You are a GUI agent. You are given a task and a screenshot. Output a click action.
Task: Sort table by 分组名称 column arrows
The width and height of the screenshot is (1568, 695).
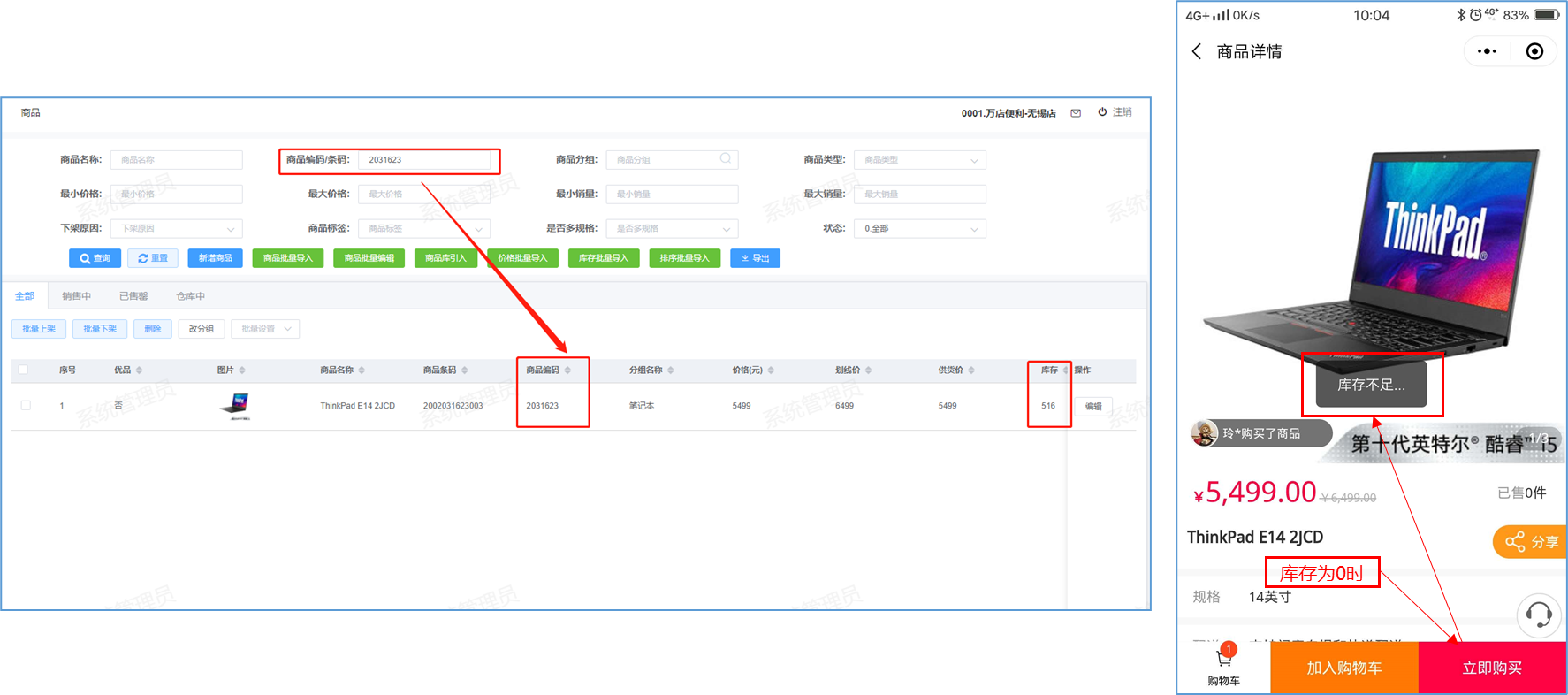coord(671,370)
